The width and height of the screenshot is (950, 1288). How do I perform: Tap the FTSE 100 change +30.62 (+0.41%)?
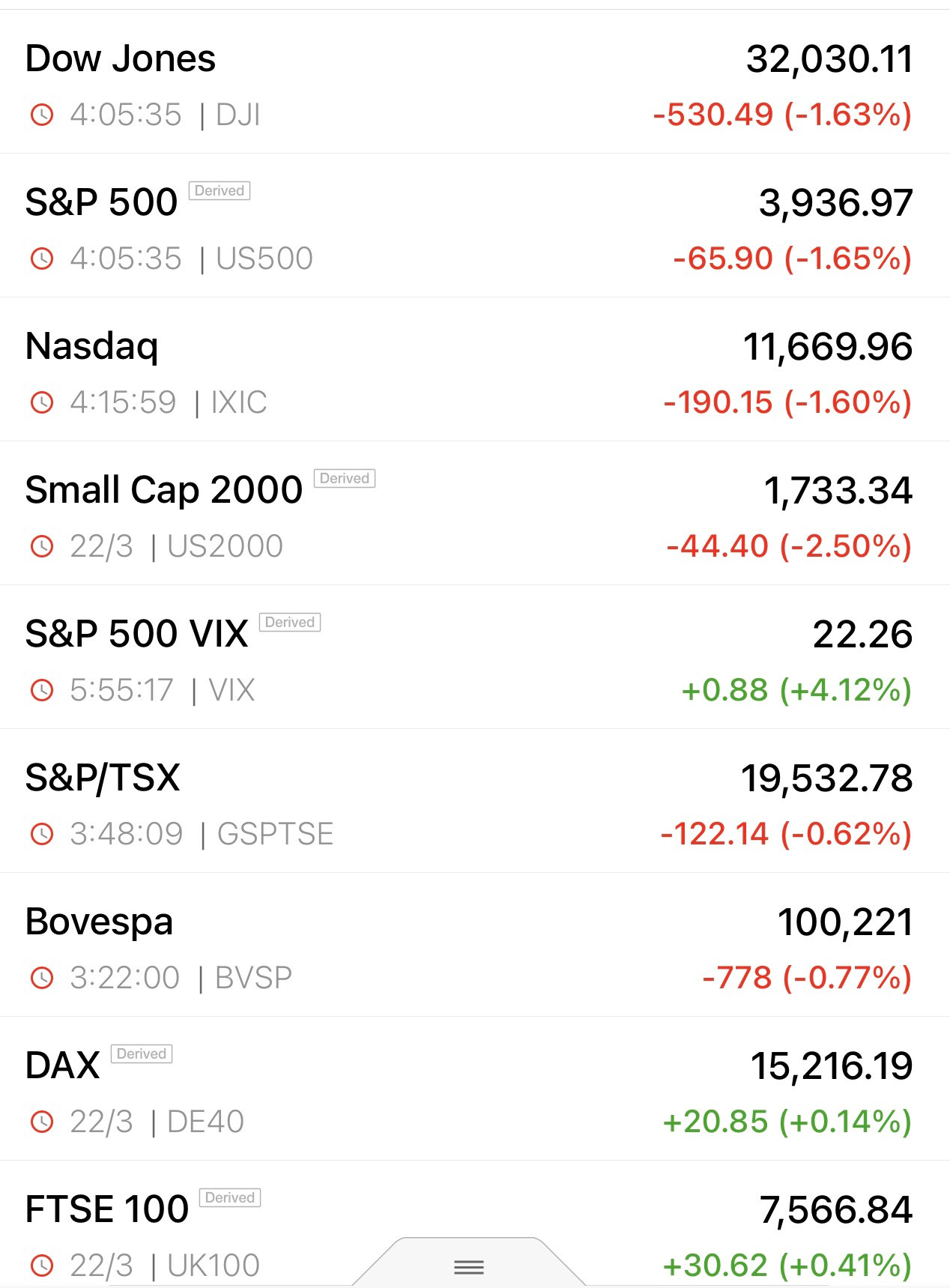(787, 1266)
